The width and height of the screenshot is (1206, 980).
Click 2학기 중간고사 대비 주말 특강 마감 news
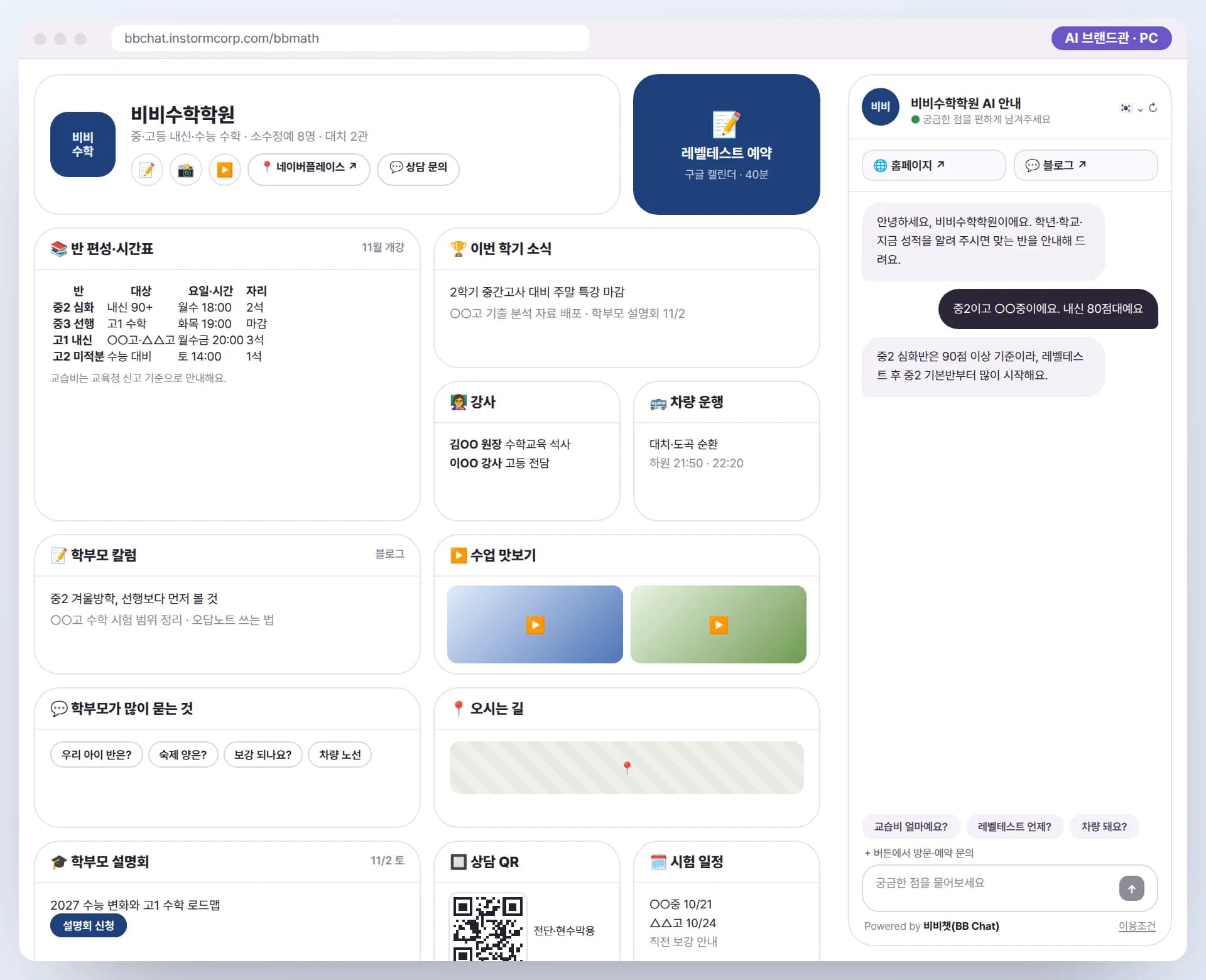pyautogui.click(x=537, y=292)
